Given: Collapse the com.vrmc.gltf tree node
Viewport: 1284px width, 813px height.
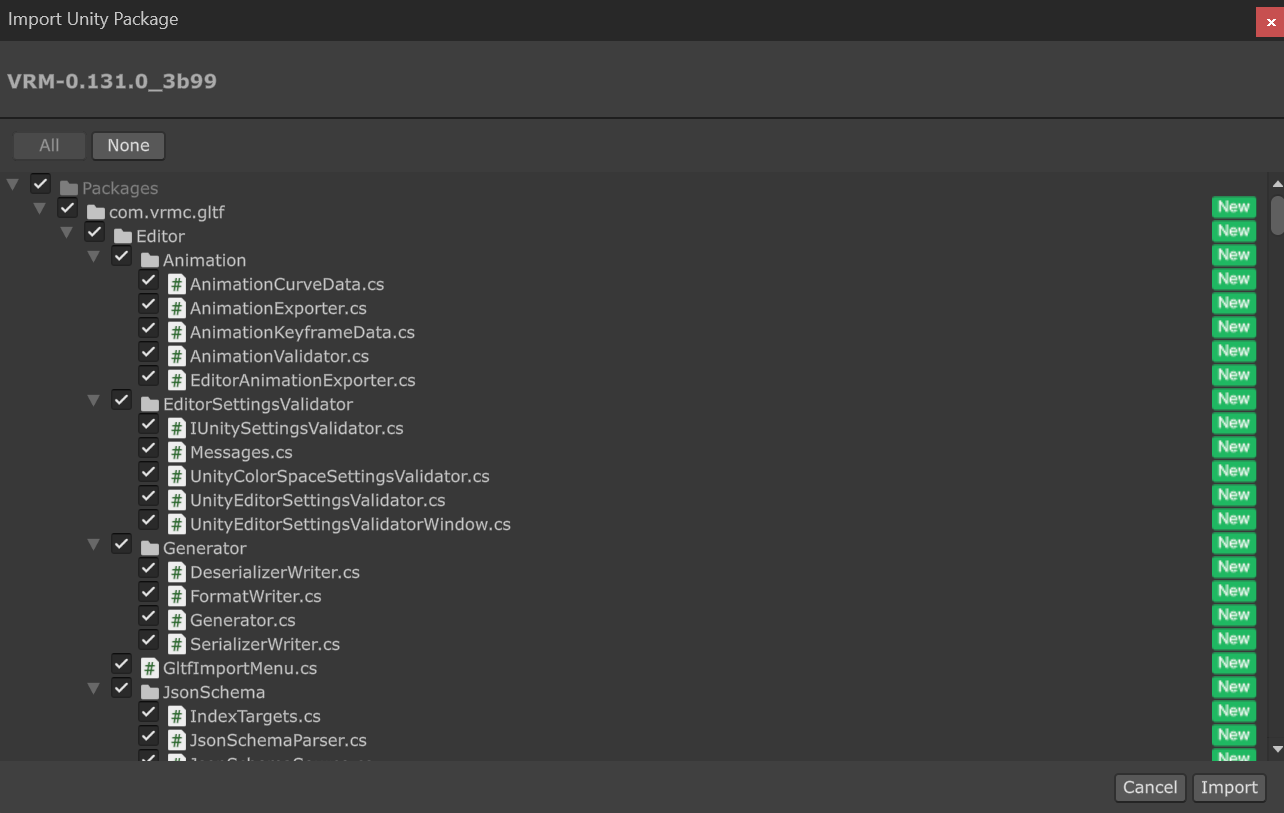Looking at the screenshot, I should click(40, 208).
